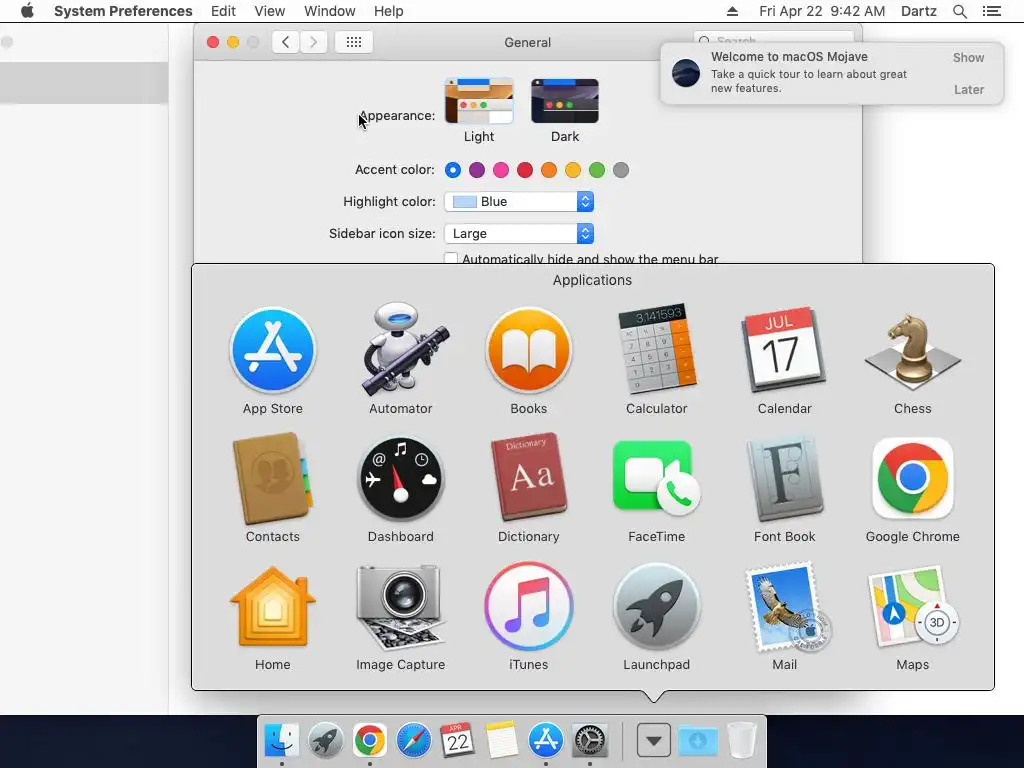This screenshot has width=1024, height=768.
Task: Open the Font Book app
Action: point(784,479)
